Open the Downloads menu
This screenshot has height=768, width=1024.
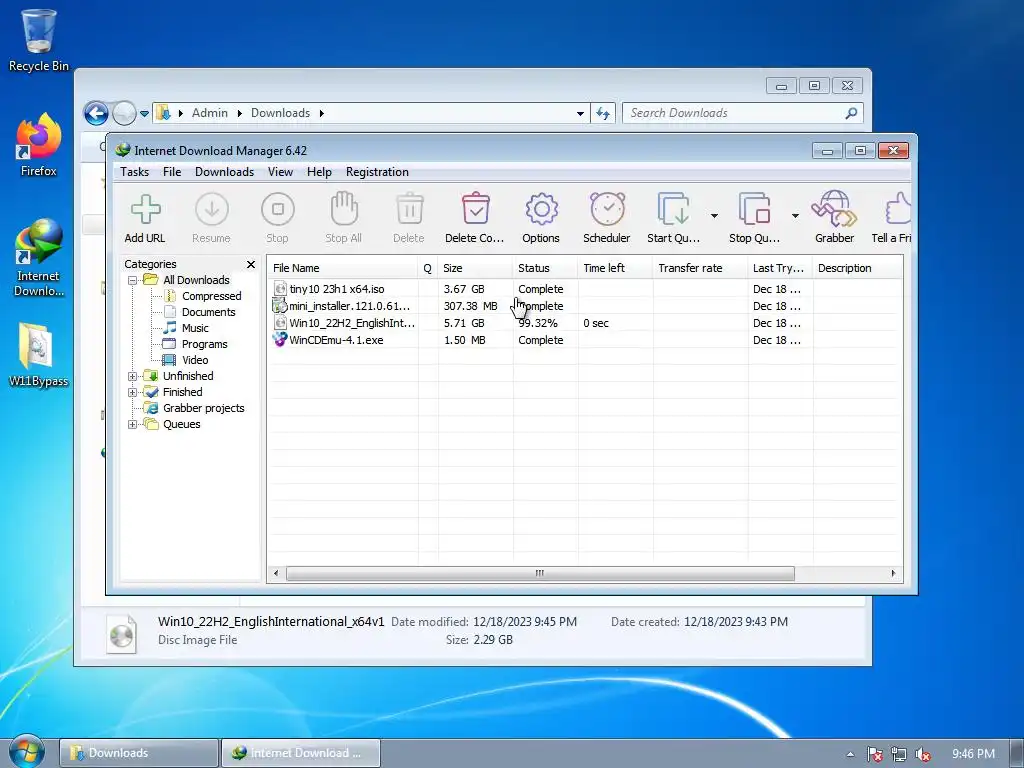224,172
